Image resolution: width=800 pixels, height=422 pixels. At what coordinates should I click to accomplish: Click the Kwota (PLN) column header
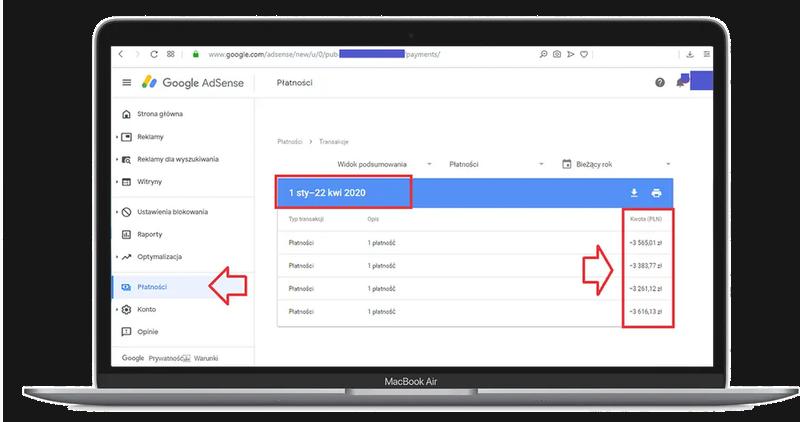646,219
